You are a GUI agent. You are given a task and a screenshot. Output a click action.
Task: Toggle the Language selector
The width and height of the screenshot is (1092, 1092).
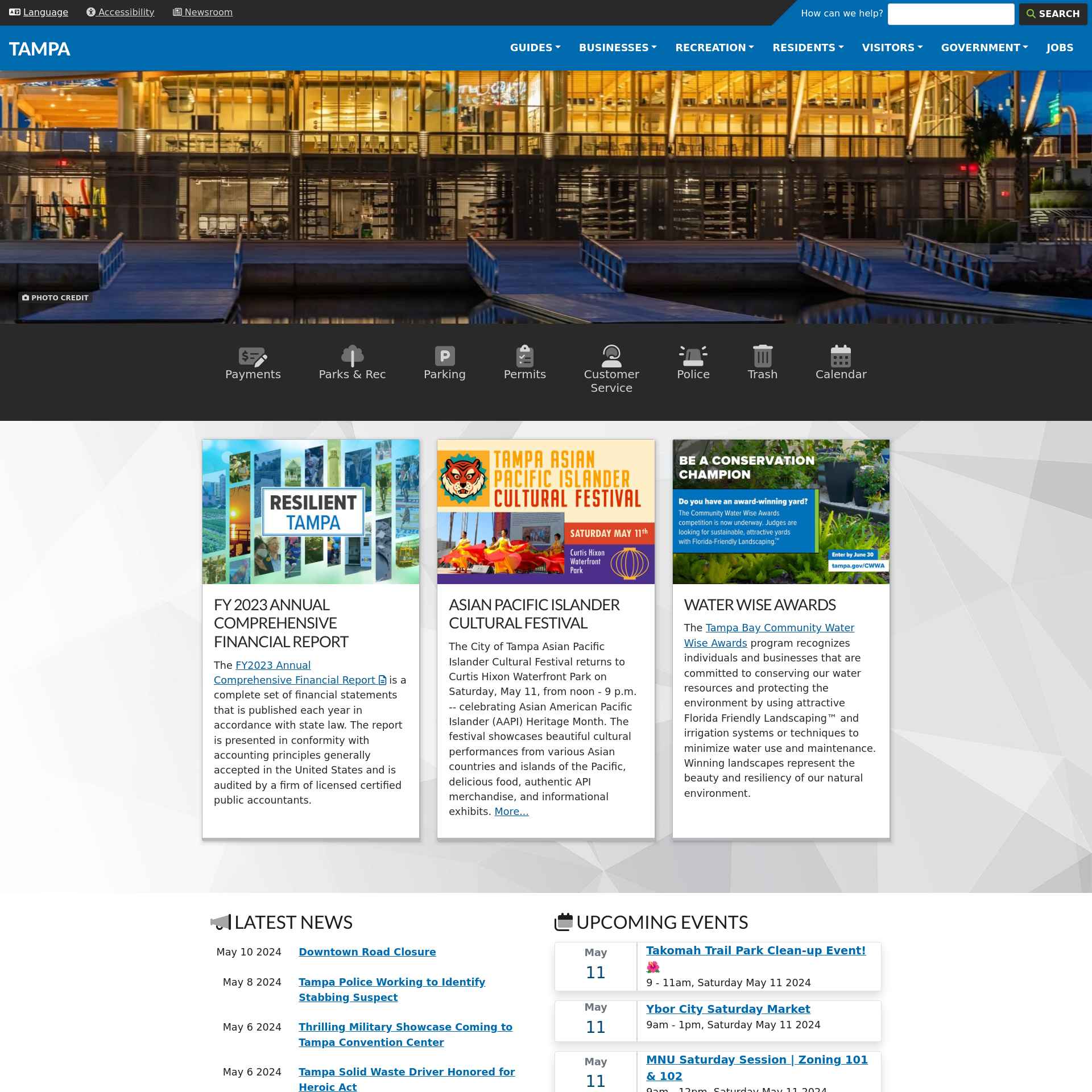click(x=38, y=12)
